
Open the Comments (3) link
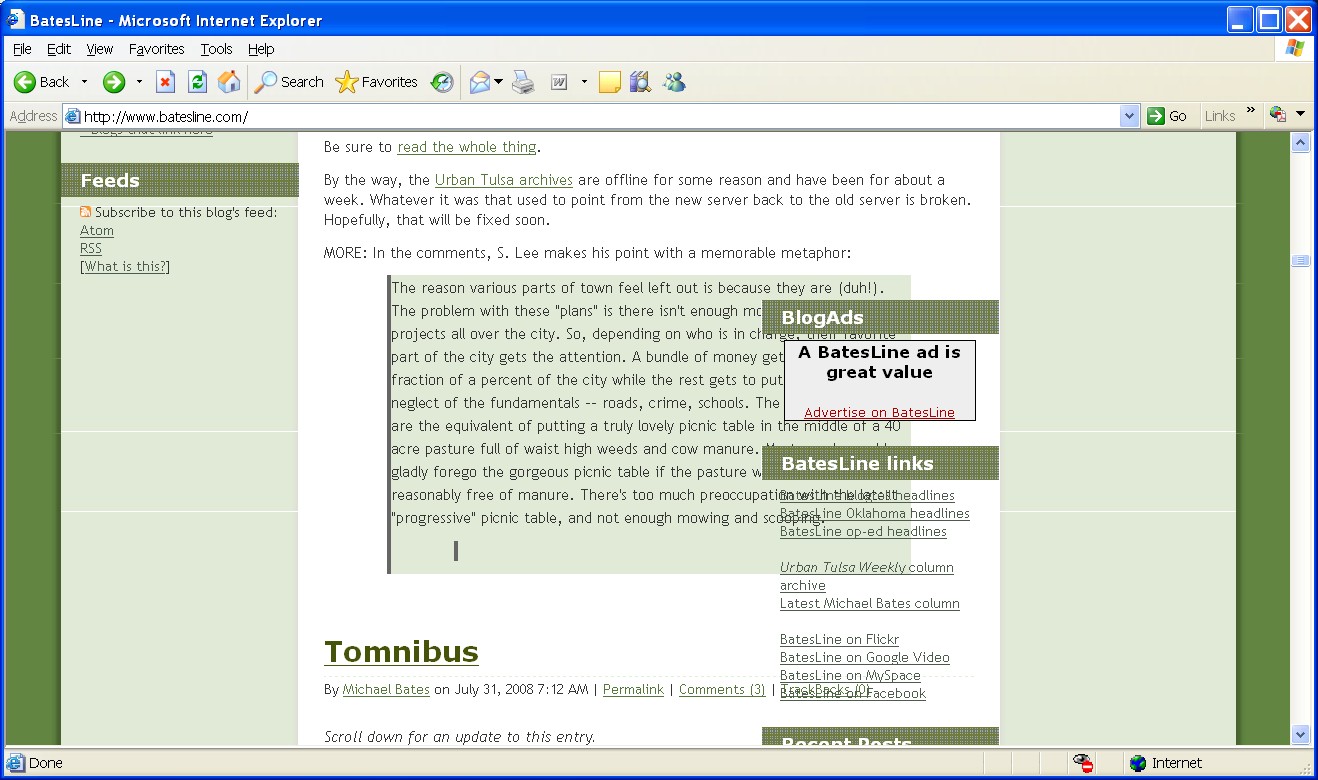pos(722,690)
